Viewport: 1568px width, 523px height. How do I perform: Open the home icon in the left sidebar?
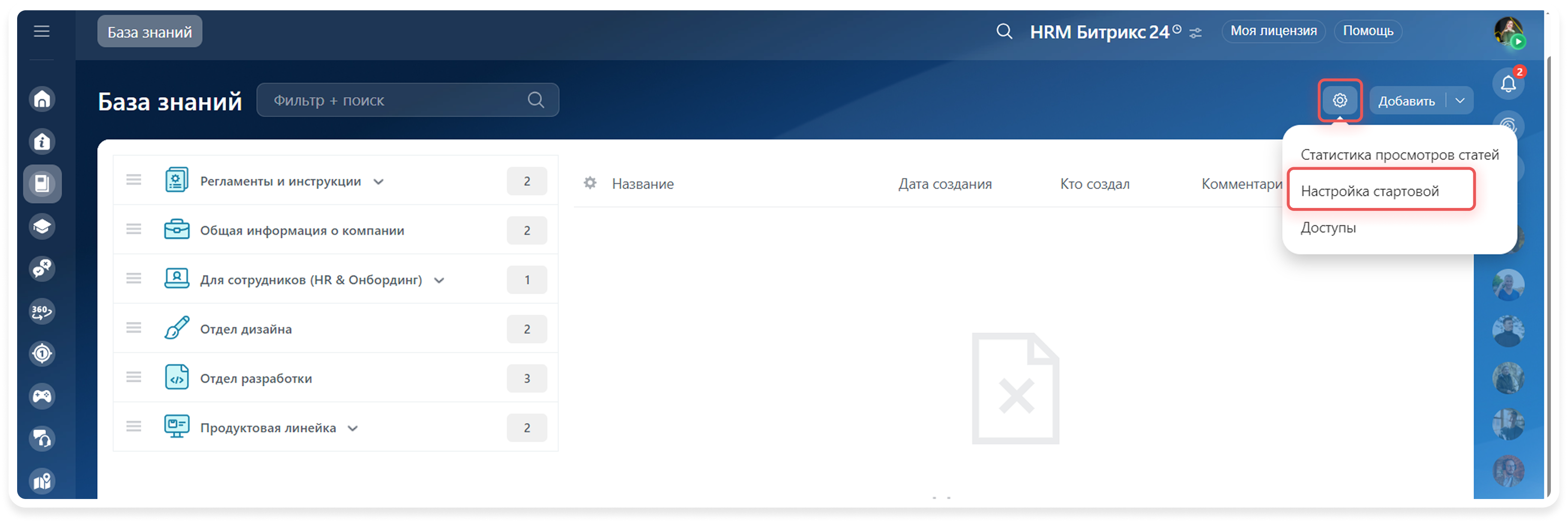tap(42, 98)
